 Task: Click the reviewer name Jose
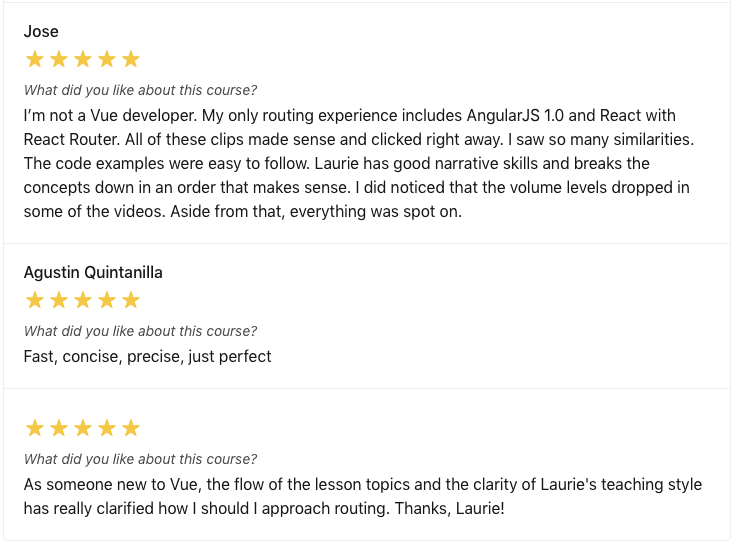click(41, 31)
